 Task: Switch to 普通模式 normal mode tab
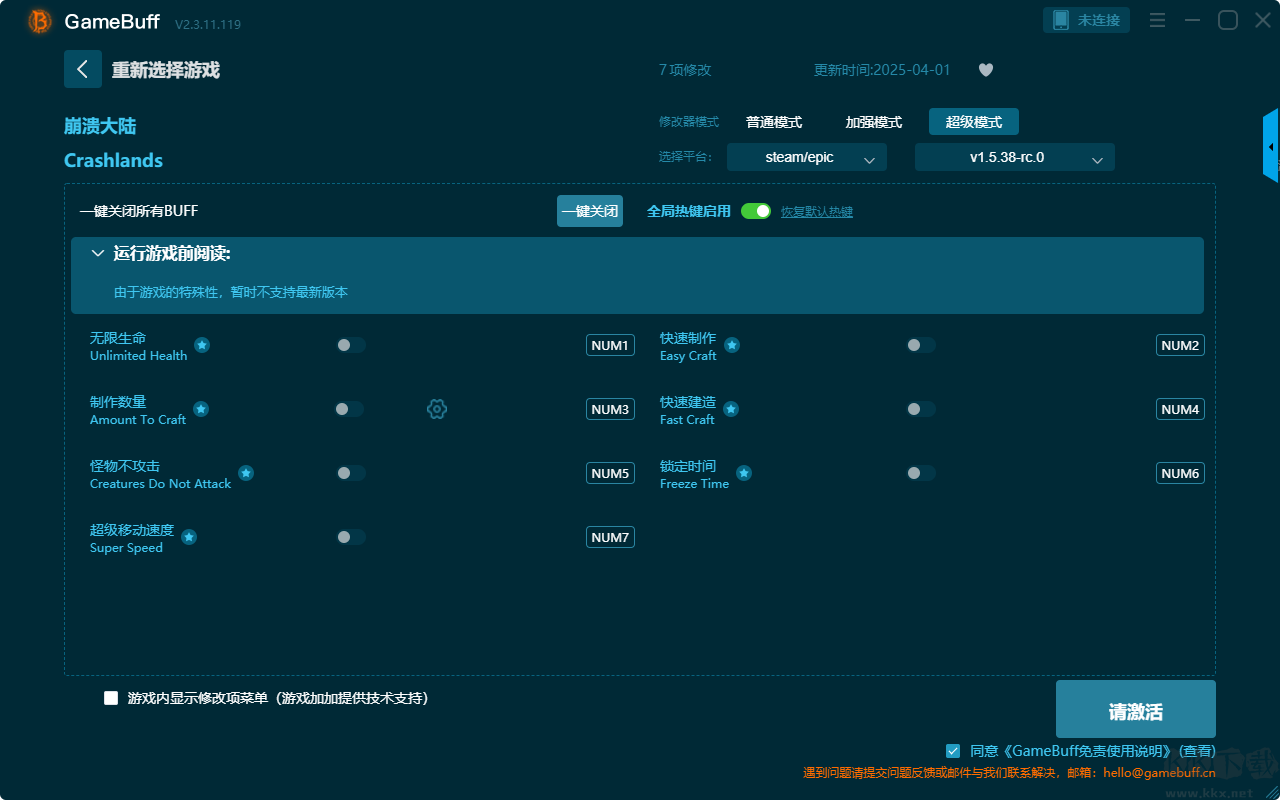pos(774,122)
